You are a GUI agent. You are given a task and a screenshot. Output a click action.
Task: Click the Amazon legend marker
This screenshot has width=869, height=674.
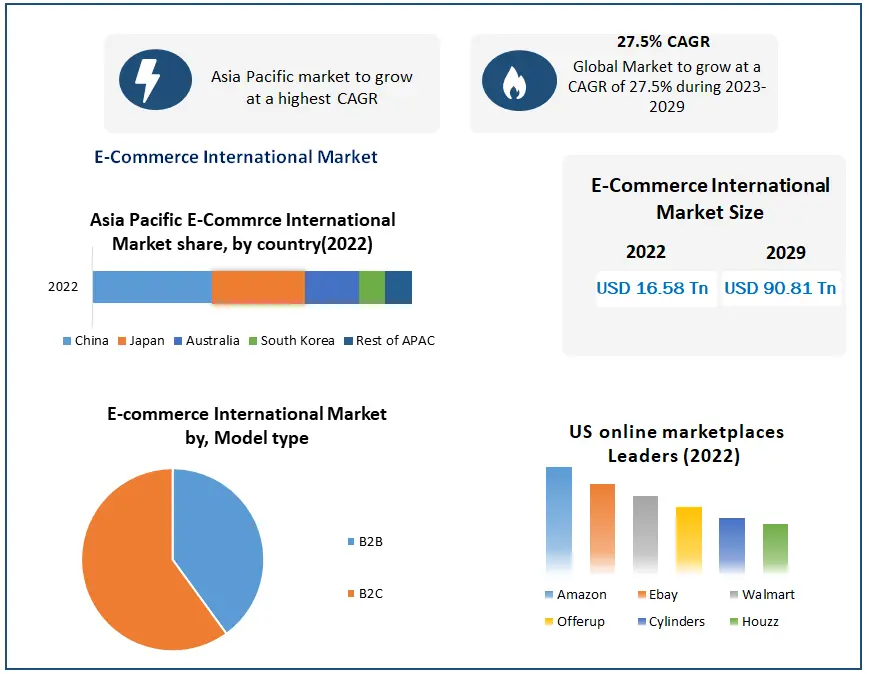click(550, 595)
